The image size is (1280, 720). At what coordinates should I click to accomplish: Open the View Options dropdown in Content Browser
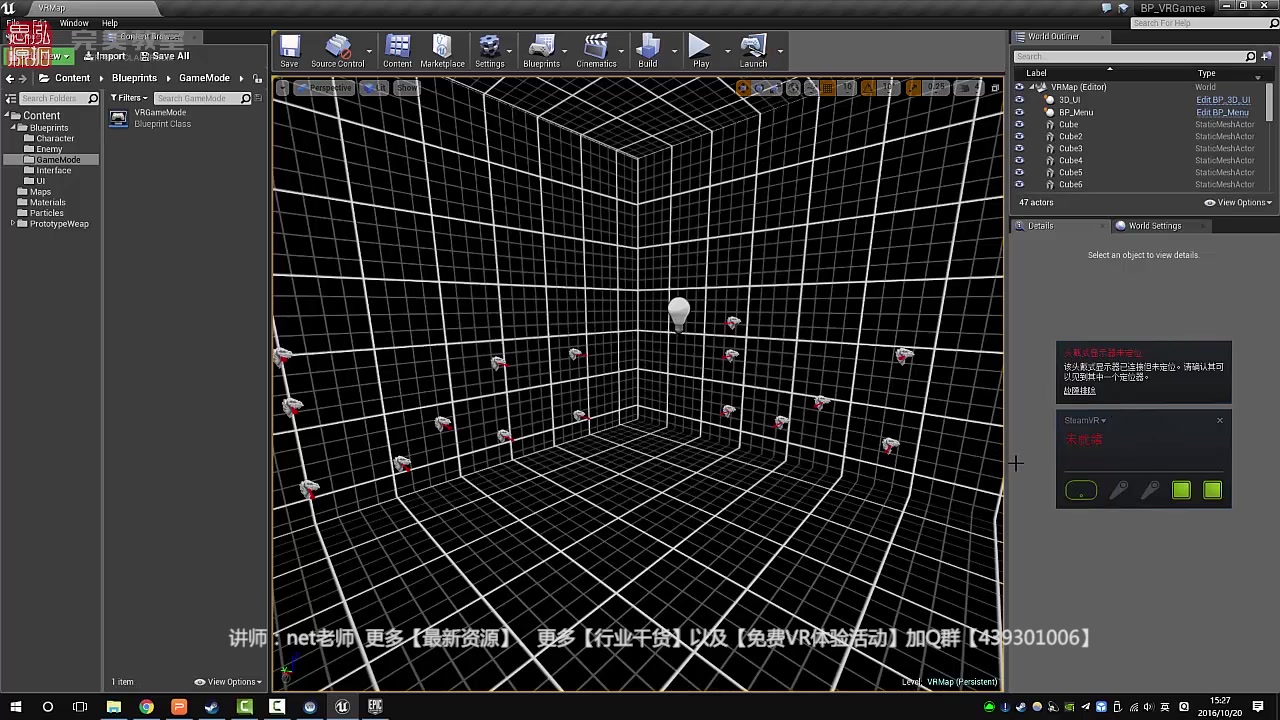pyautogui.click(x=228, y=681)
